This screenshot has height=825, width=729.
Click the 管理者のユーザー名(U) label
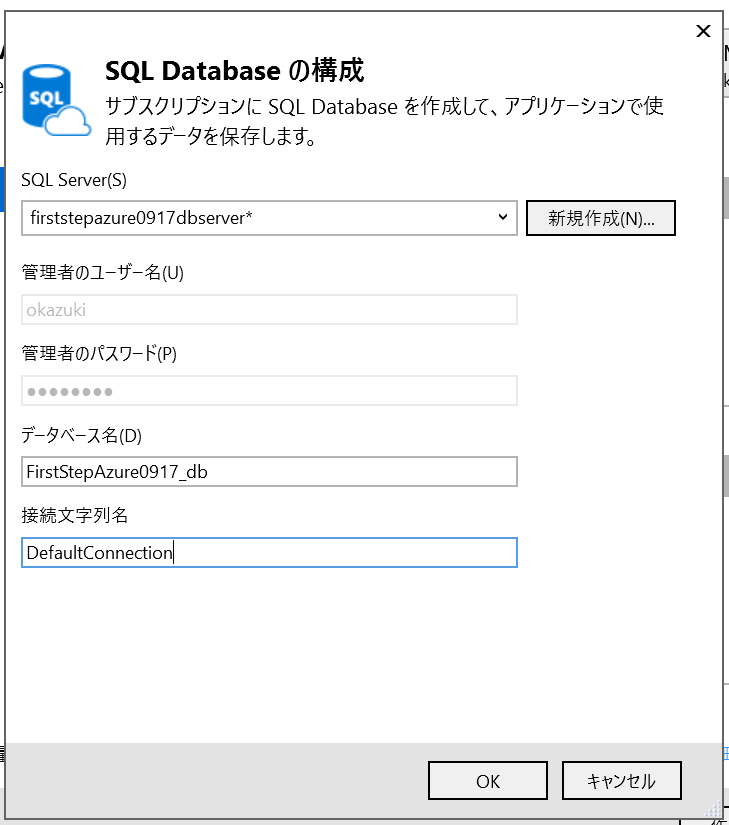(102, 273)
